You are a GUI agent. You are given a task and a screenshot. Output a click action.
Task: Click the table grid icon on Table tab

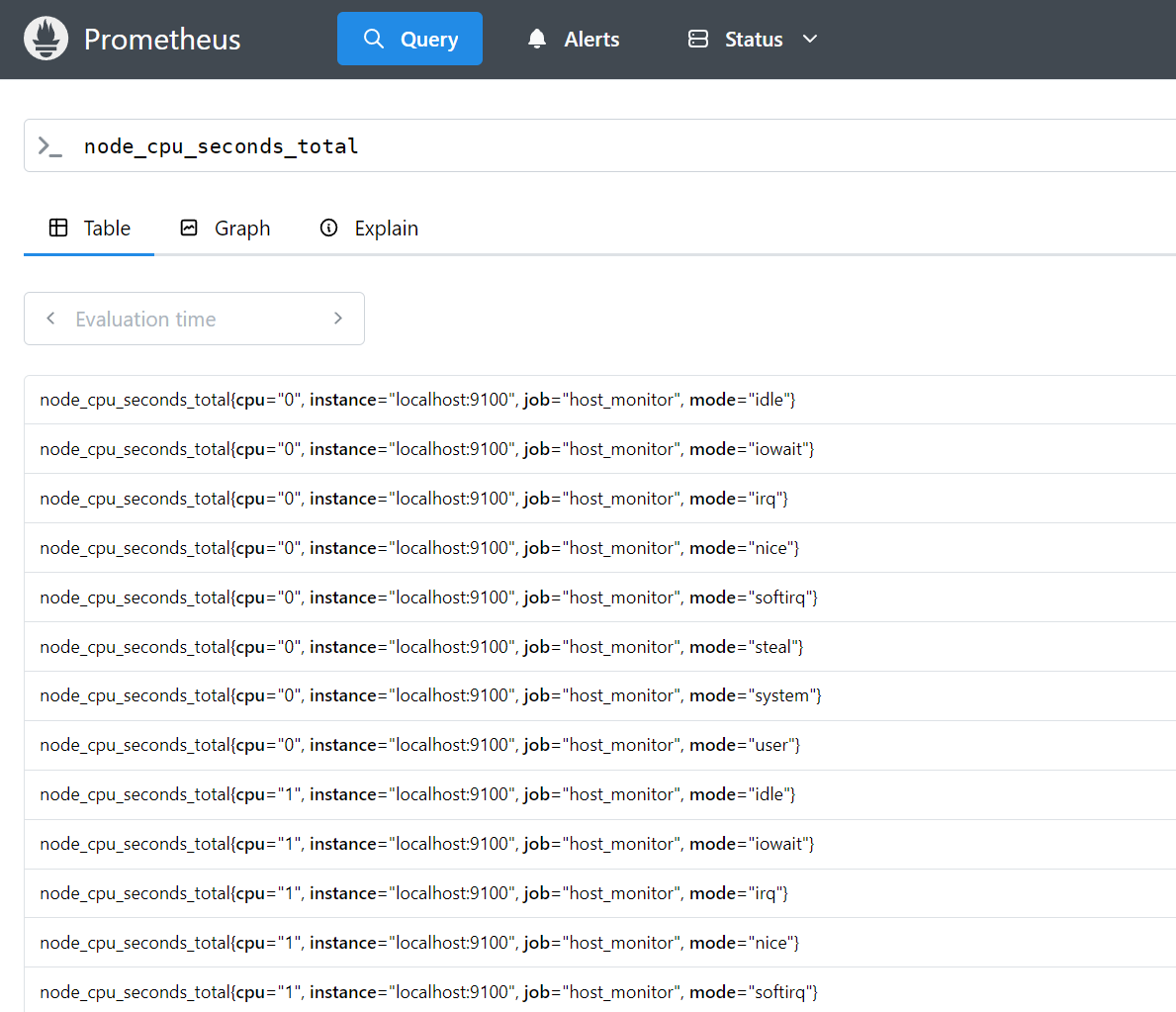point(58,228)
